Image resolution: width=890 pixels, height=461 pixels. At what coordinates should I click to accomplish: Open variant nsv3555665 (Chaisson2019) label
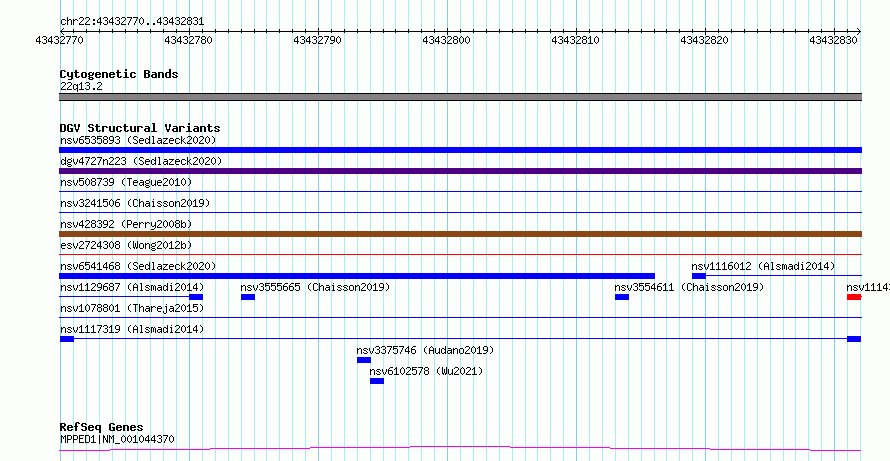click(x=316, y=287)
